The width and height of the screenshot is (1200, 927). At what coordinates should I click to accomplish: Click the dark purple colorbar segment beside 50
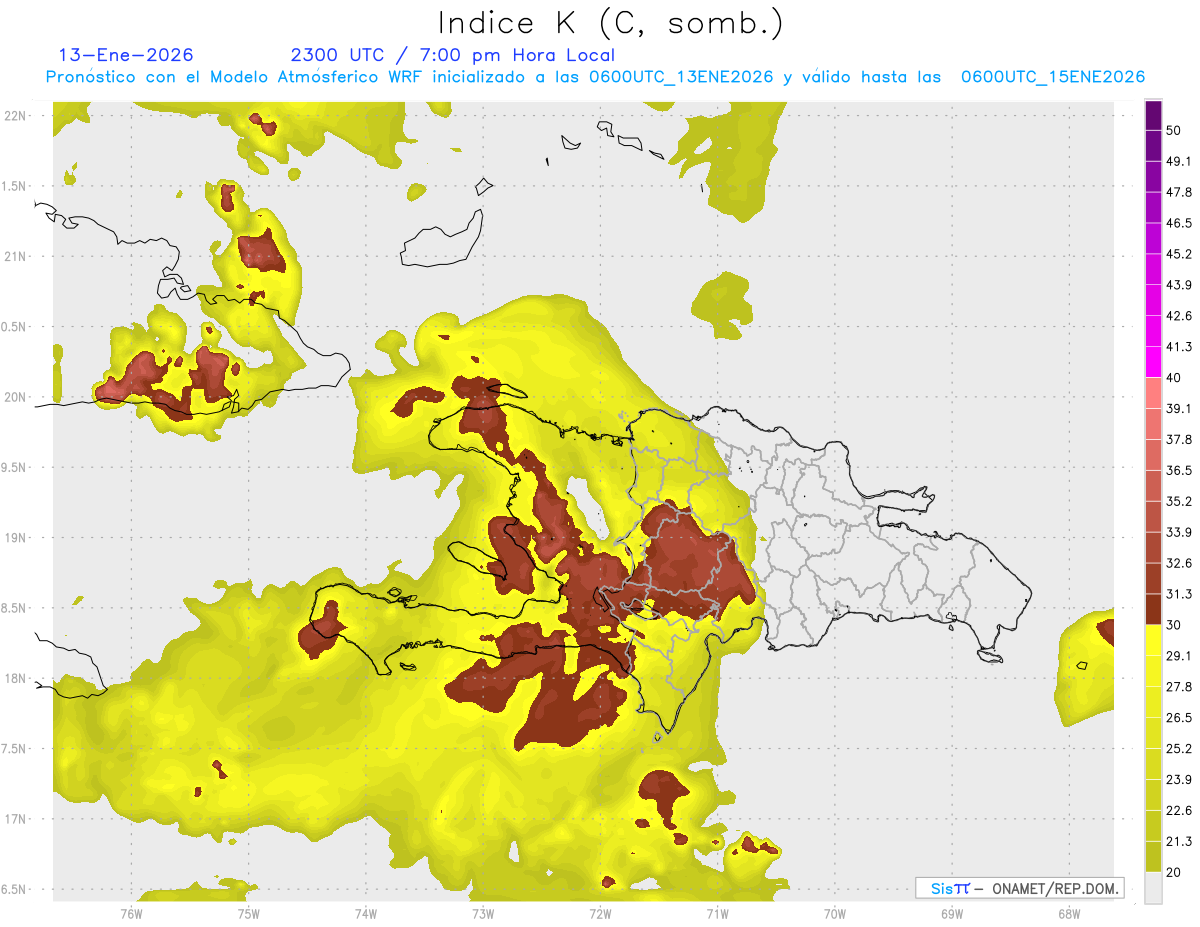1153,115
